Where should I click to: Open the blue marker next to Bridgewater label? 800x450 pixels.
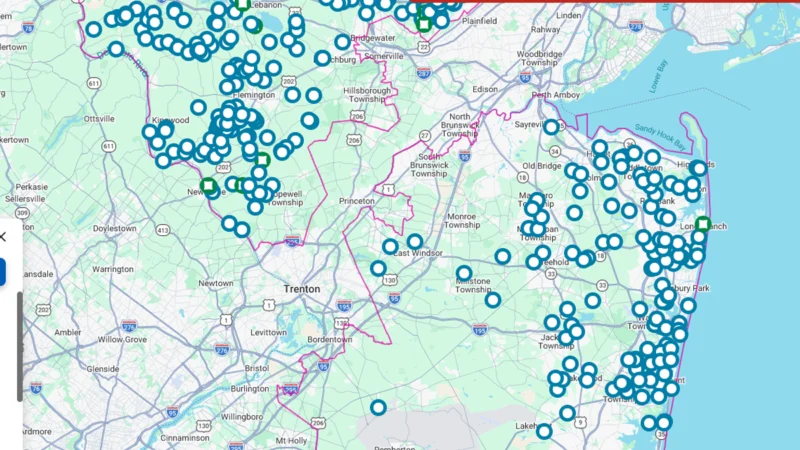[342, 42]
